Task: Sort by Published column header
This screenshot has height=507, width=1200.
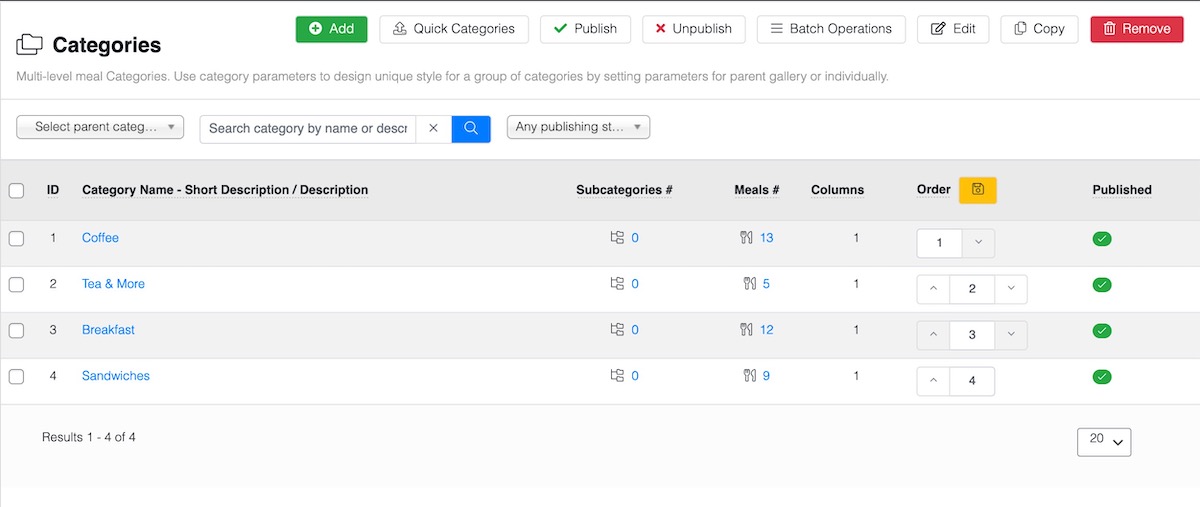Action: [x=1121, y=190]
